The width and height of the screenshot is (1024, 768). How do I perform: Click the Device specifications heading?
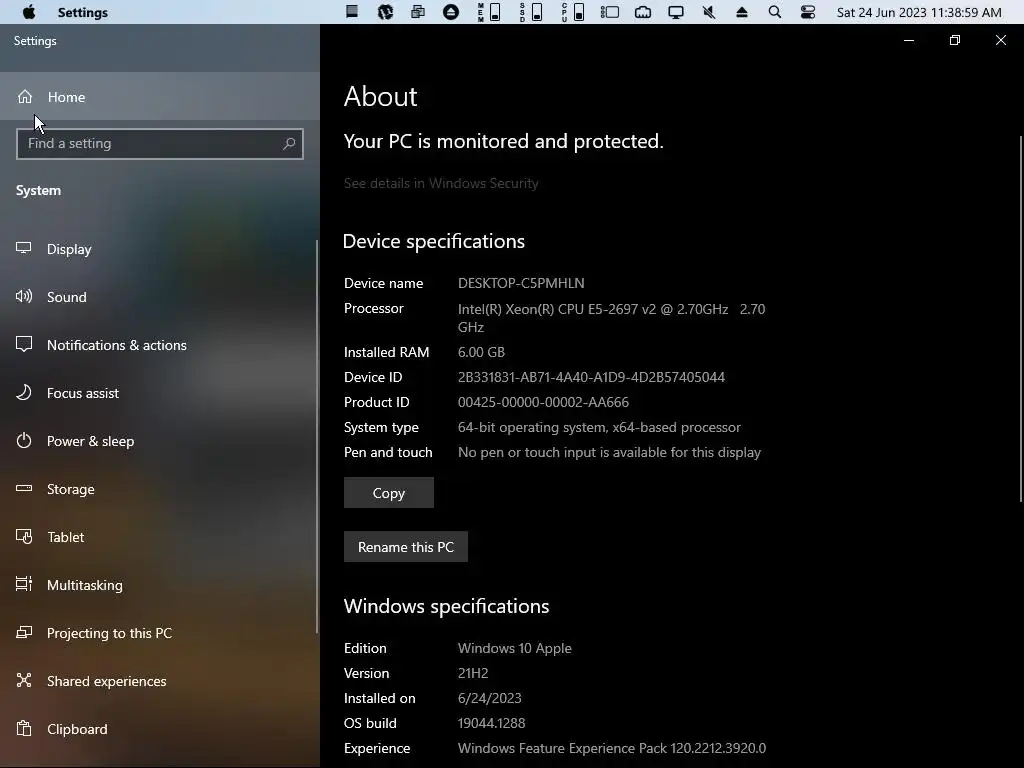(x=434, y=242)
